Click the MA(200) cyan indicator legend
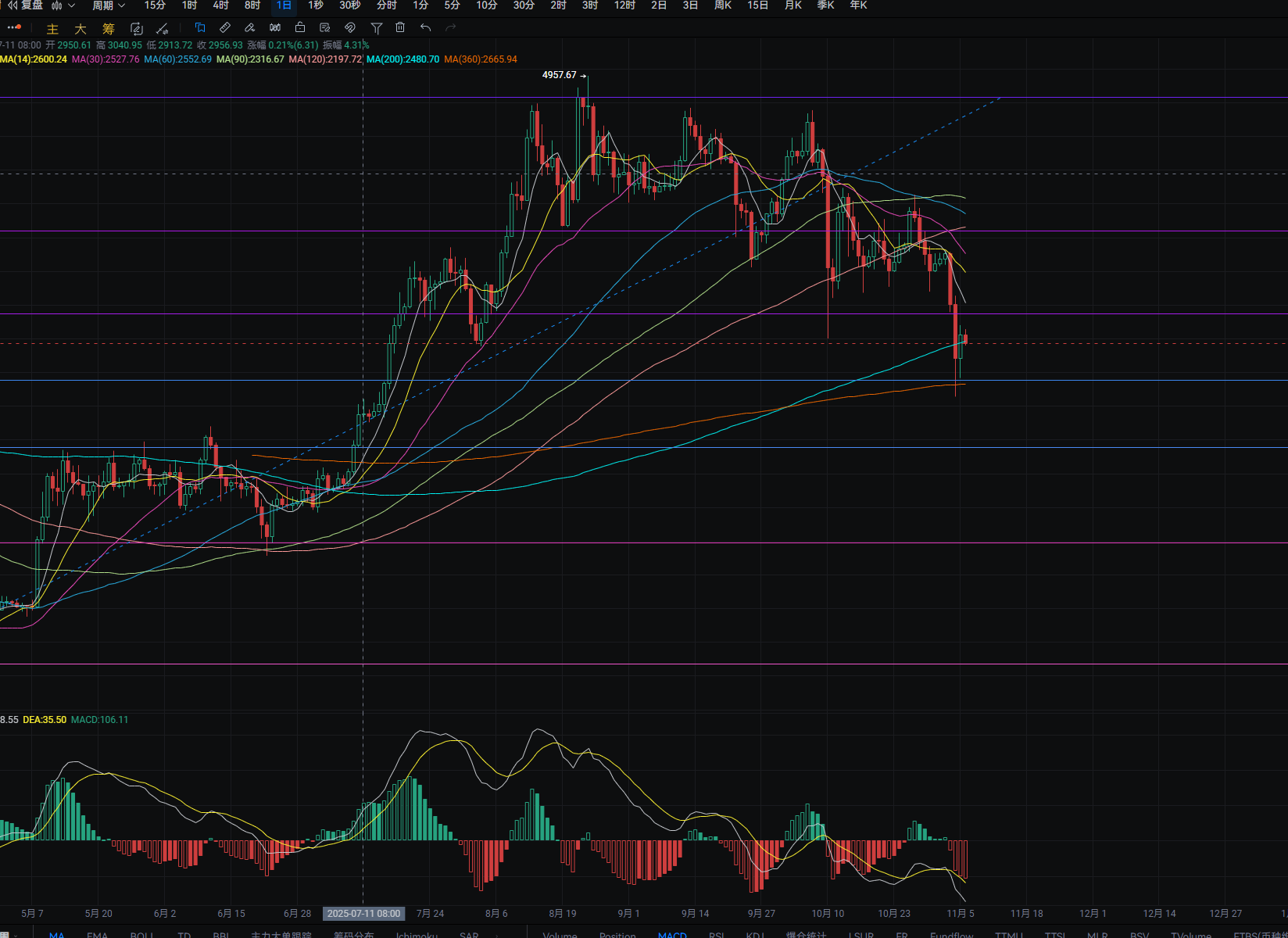The image size is (1288, 938). click(402, 59)
